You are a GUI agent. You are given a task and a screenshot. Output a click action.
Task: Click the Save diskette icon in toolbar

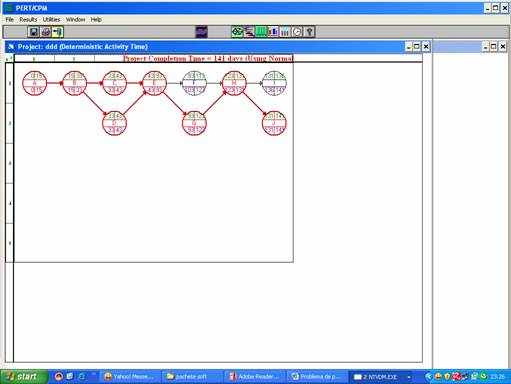click(33, 32)
